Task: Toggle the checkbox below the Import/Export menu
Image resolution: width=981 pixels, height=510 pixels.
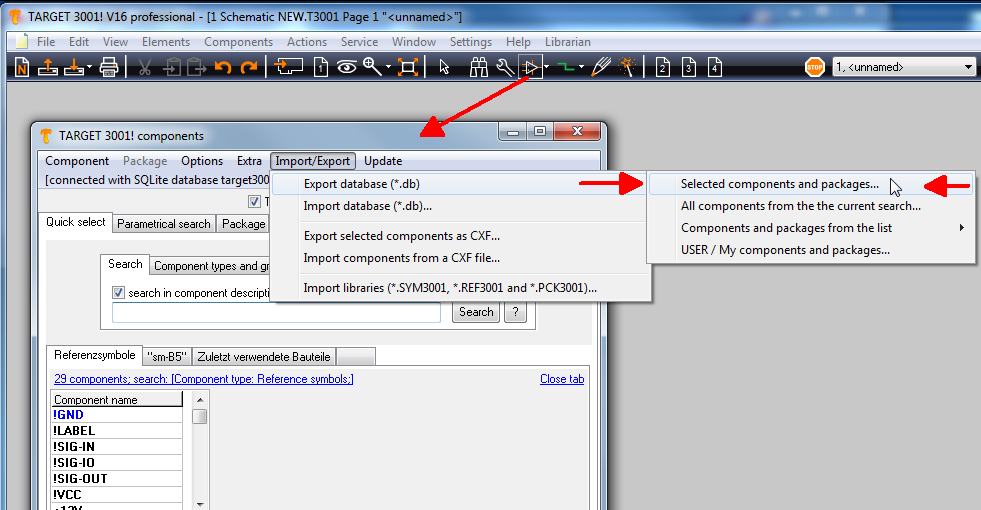Action: (254, 202)
